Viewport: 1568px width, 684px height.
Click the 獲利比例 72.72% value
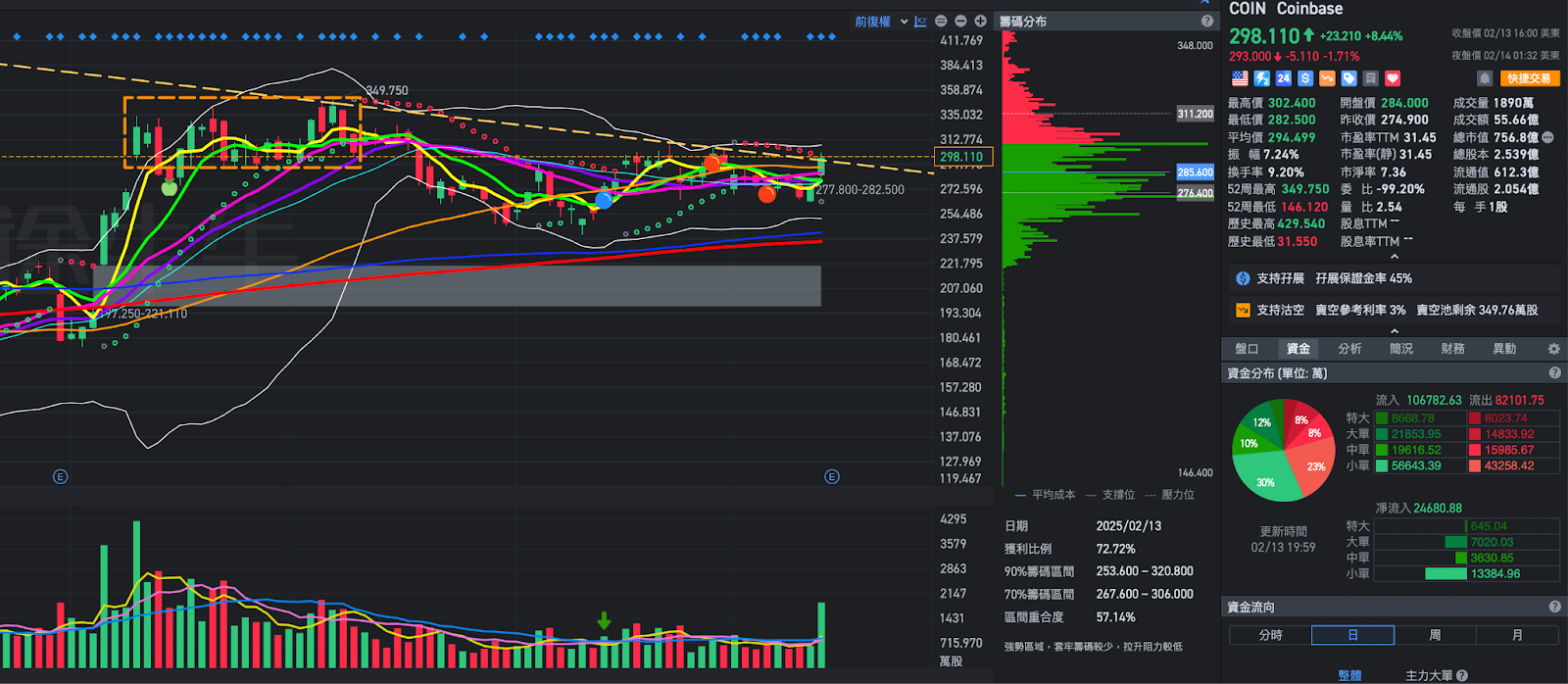[x=1115, y=549]
